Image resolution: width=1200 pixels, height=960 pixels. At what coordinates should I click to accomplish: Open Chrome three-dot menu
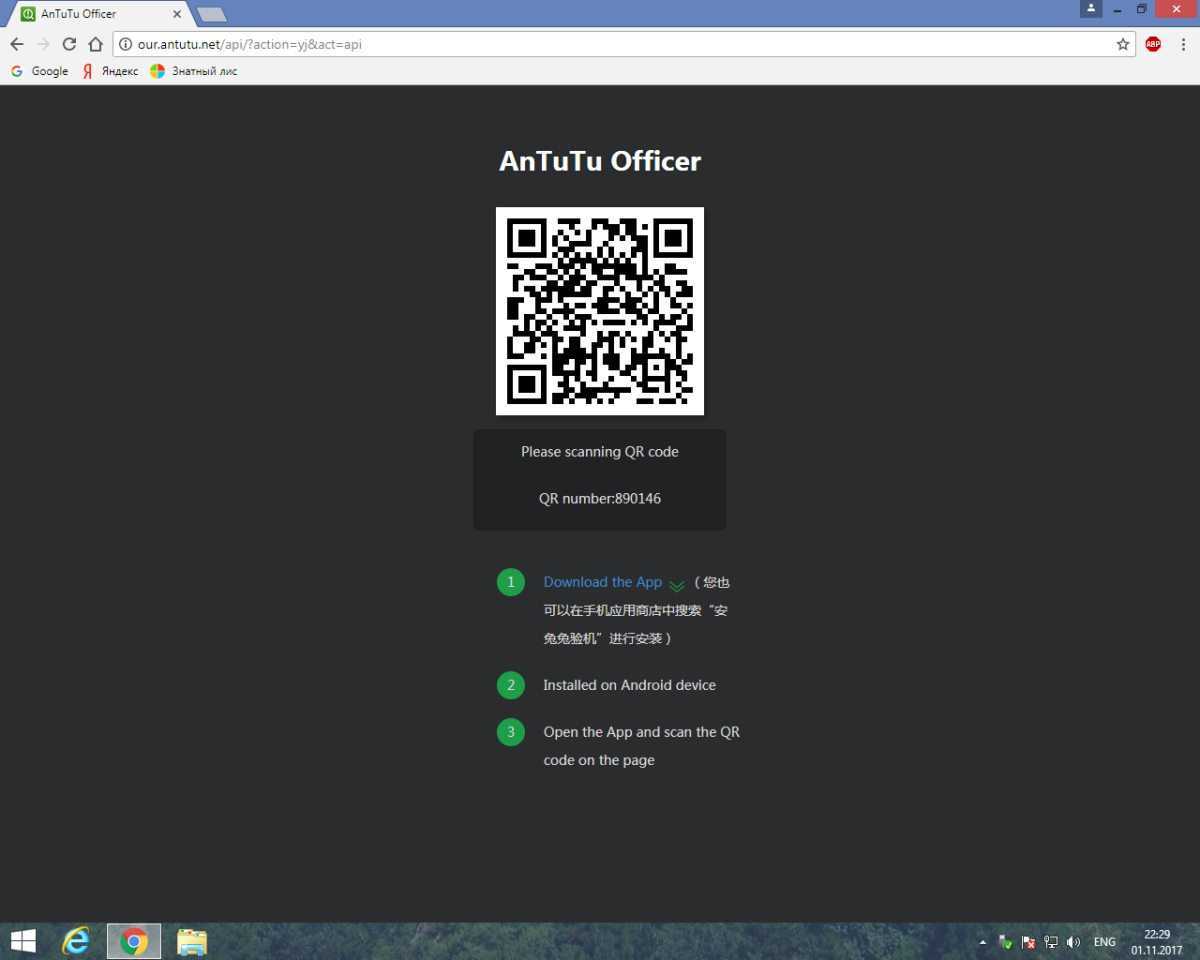click(1183, 44)
